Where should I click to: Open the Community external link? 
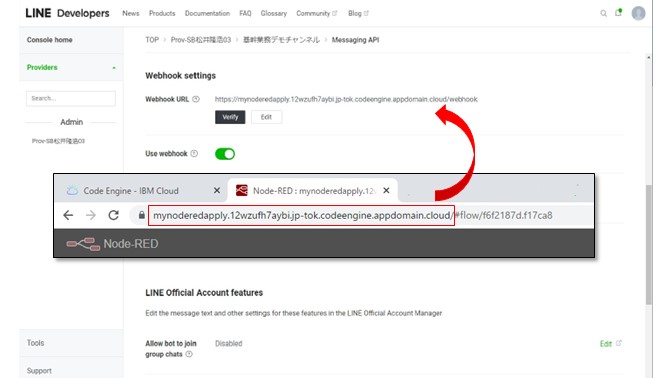317,13
